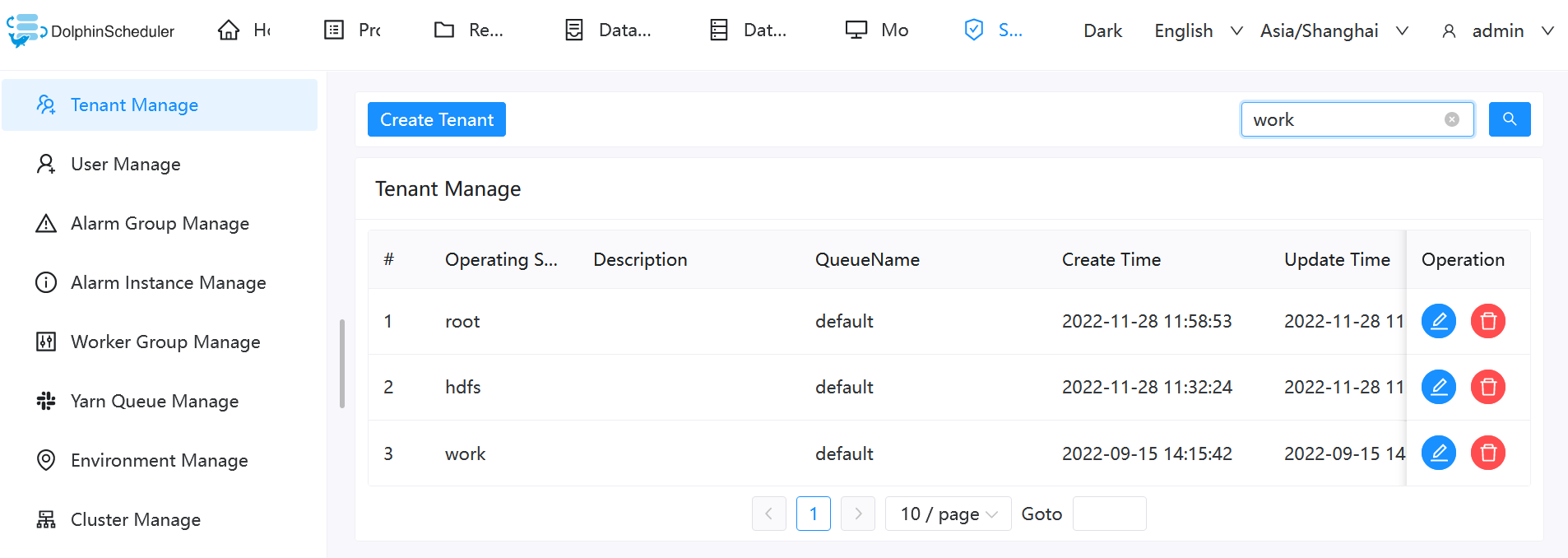Delete the work tenant
The height and width of the screenshot is (558, 1568).
[x=1488, y=453]
